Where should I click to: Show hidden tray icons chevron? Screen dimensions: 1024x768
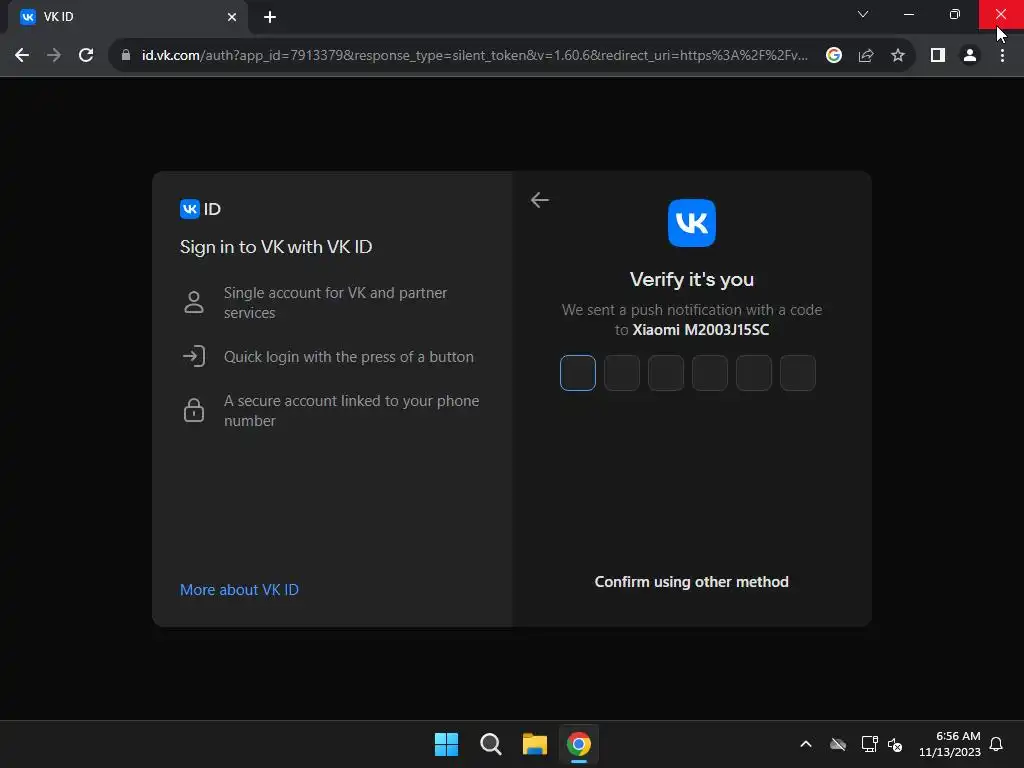point(806,744)
